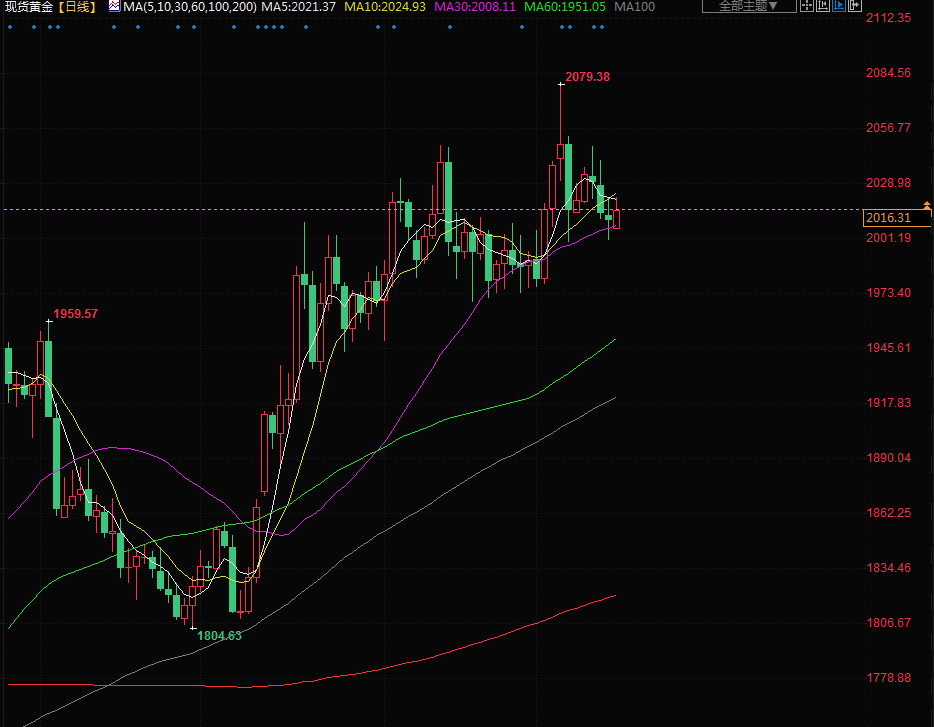
Task: Click the 1804.63 low price marker
Action: tap(219, 635)
